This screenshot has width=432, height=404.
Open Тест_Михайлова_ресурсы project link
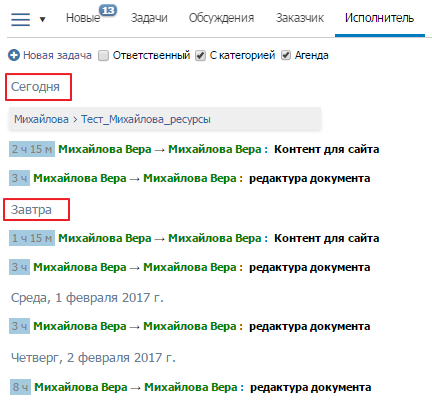click(x=146, y=119)
